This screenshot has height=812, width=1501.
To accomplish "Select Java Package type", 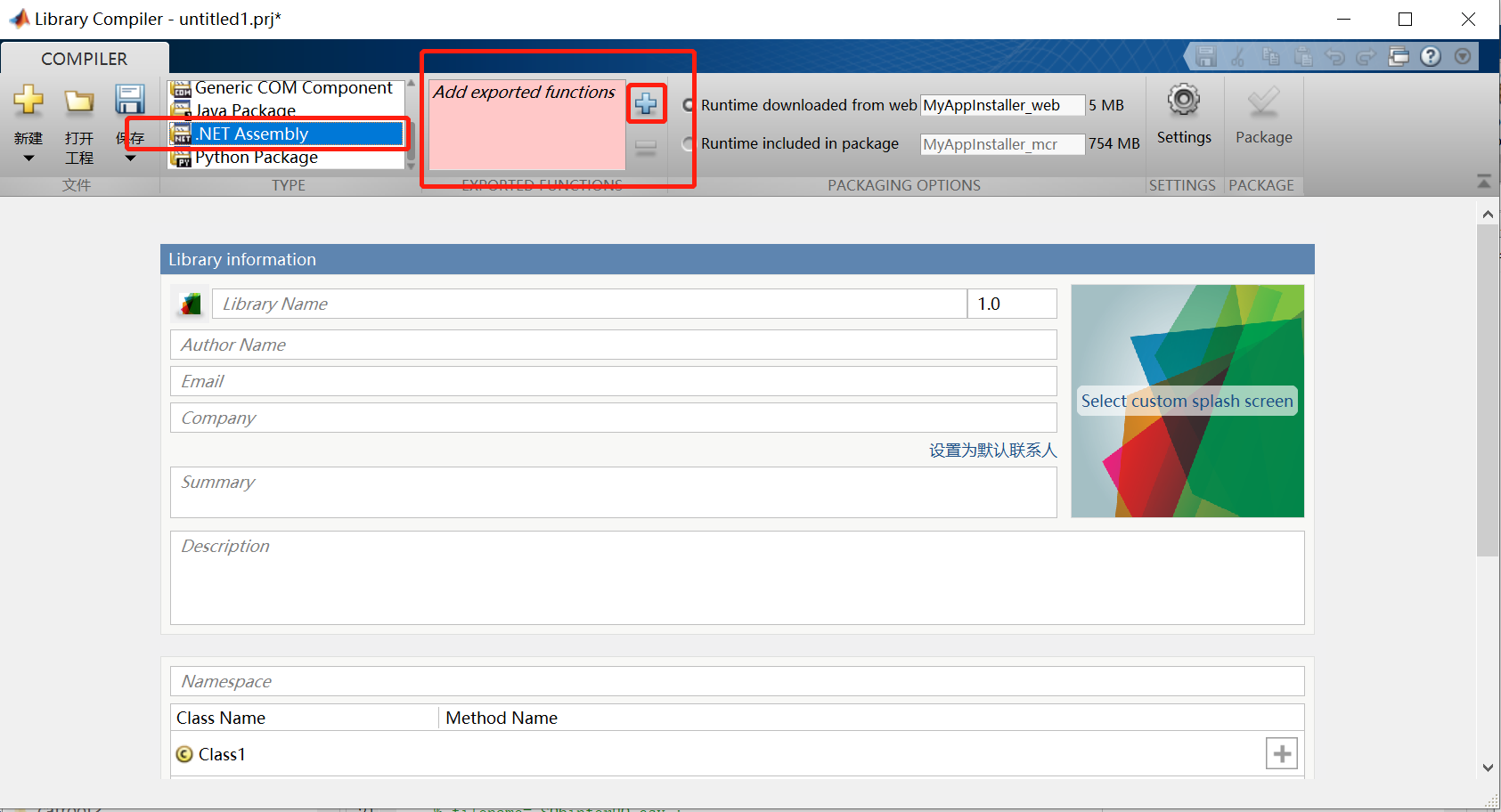I will (x=287, y=110).
